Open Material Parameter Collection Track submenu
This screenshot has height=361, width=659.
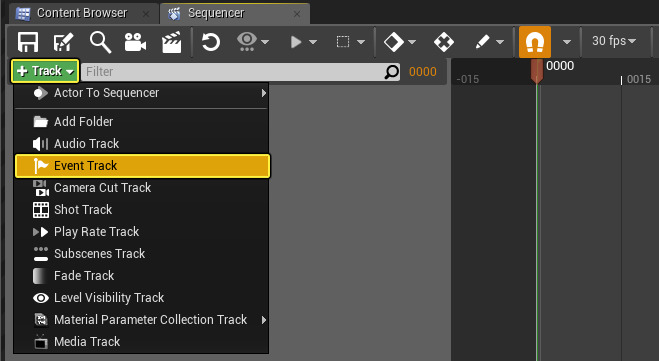tap(142, 320)
